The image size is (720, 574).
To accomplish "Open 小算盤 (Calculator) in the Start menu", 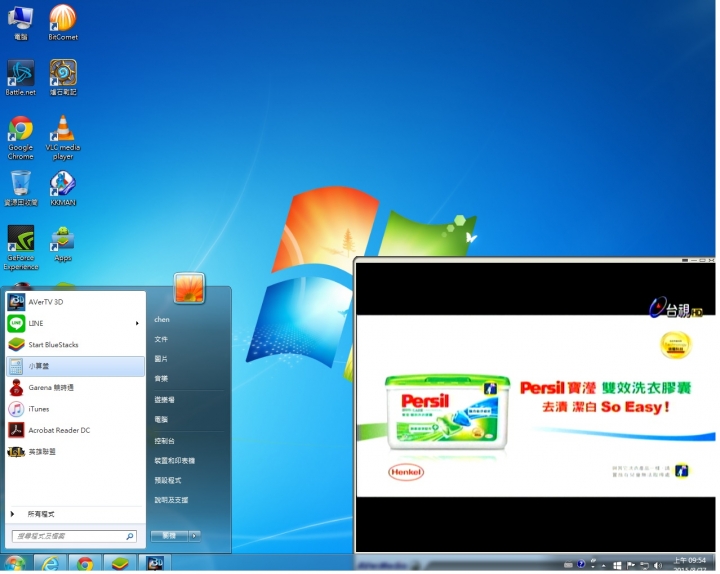I will pos(76,366).
